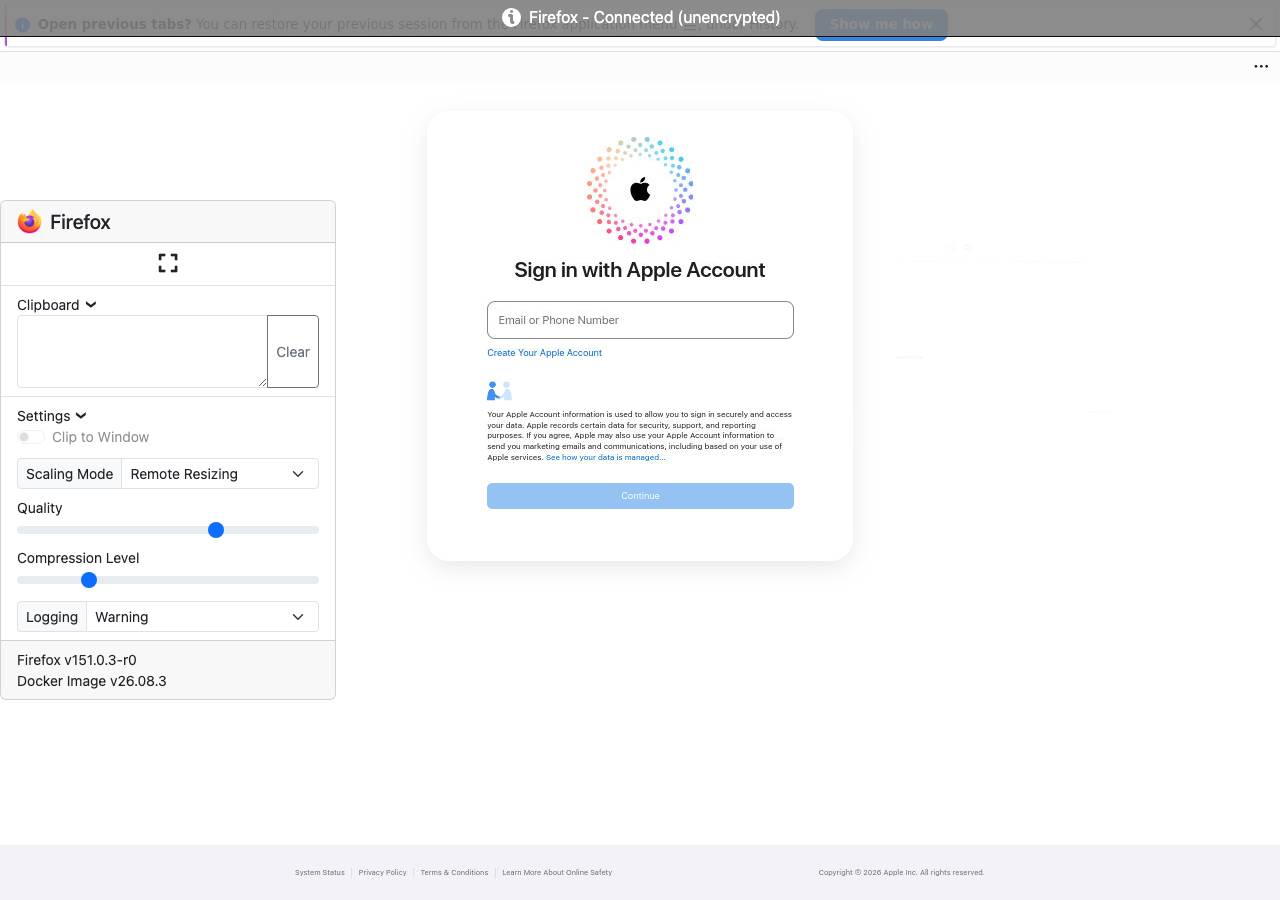Image resolution: width=1280 pixels, height=900 pixels.
Task: Focus the Email or Phone Number field
Action: pos(640,320)
